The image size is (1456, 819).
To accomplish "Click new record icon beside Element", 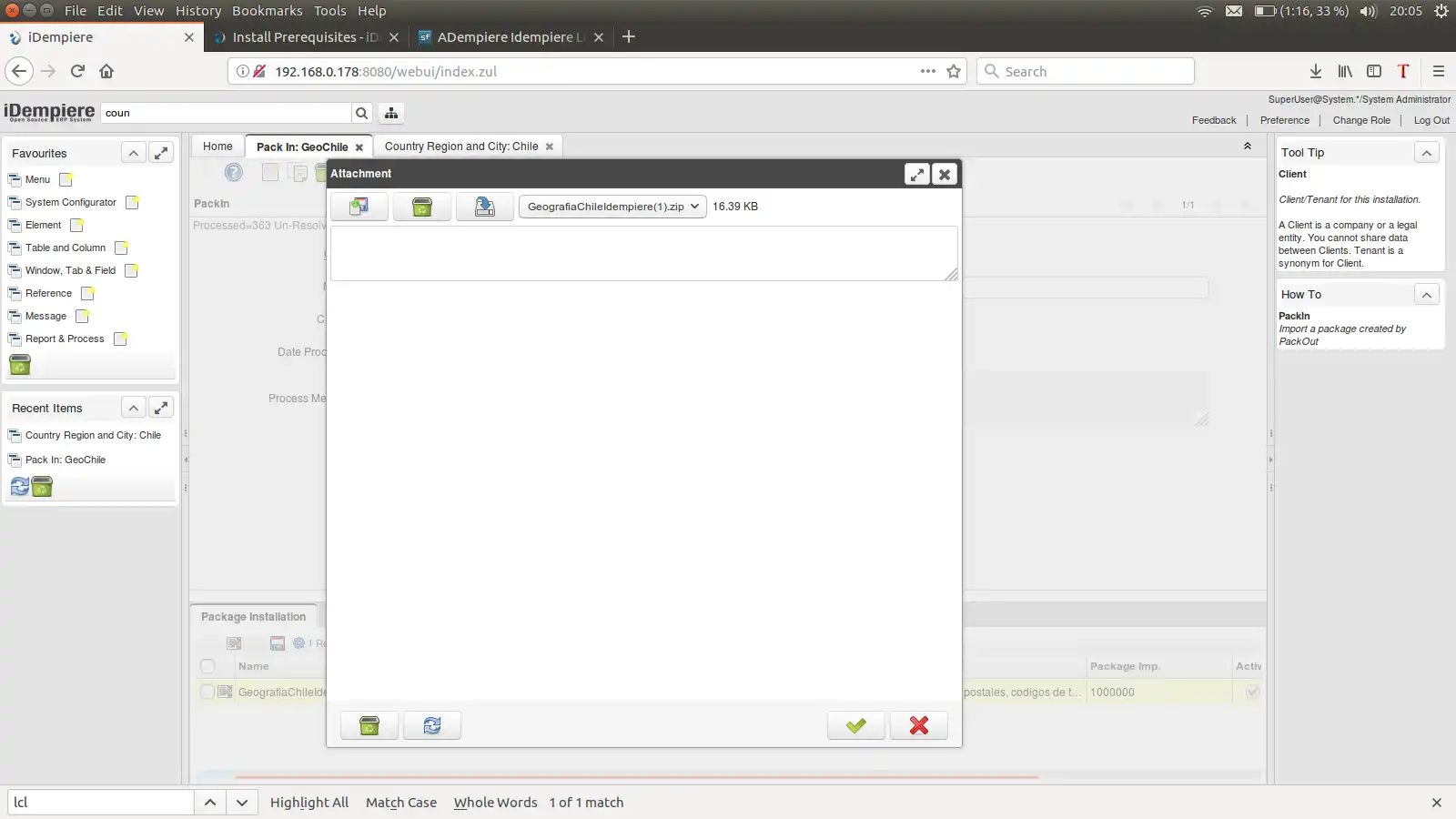I will point(76,225).
